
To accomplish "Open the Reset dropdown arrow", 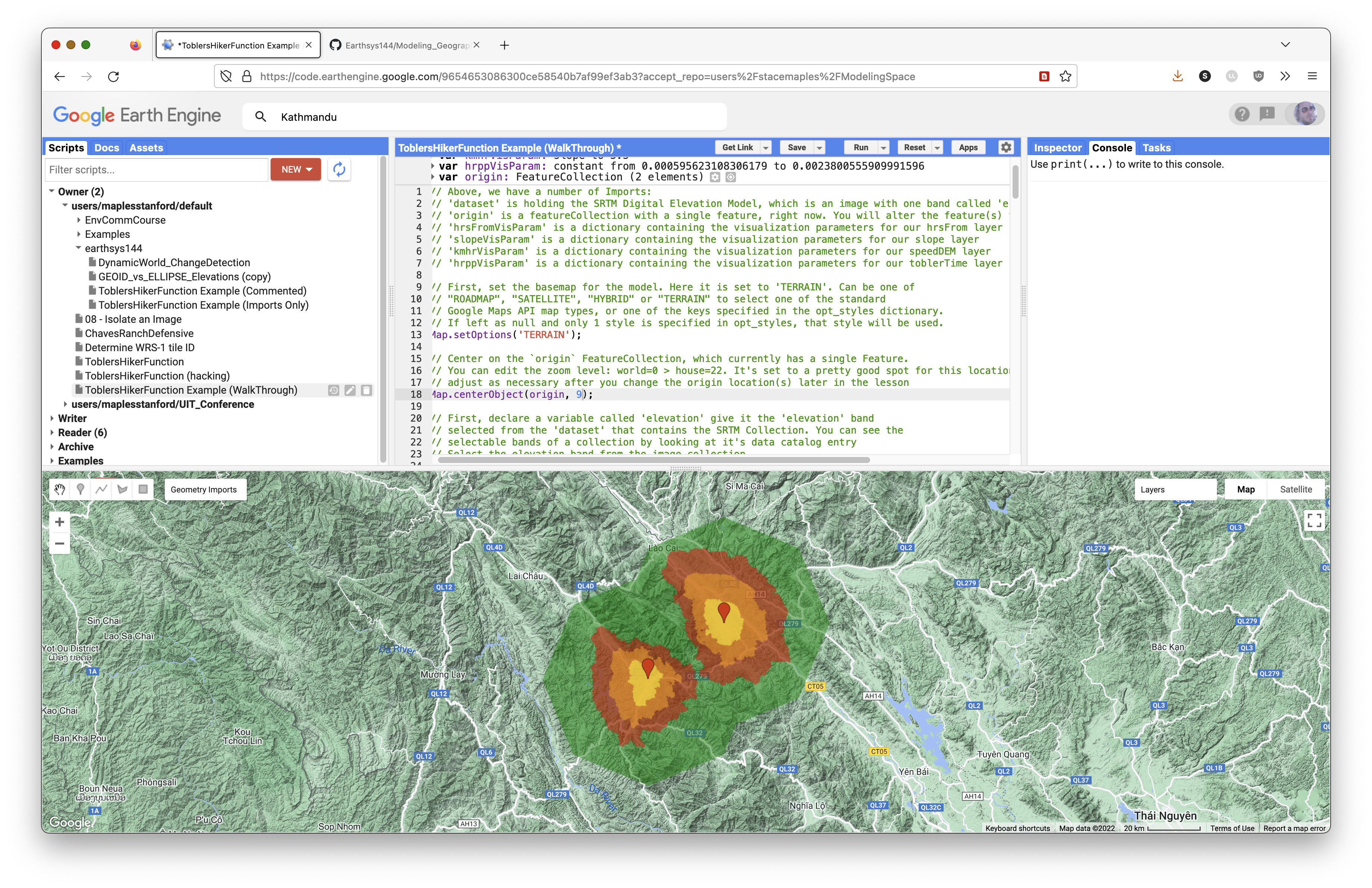I will (937, 148).
